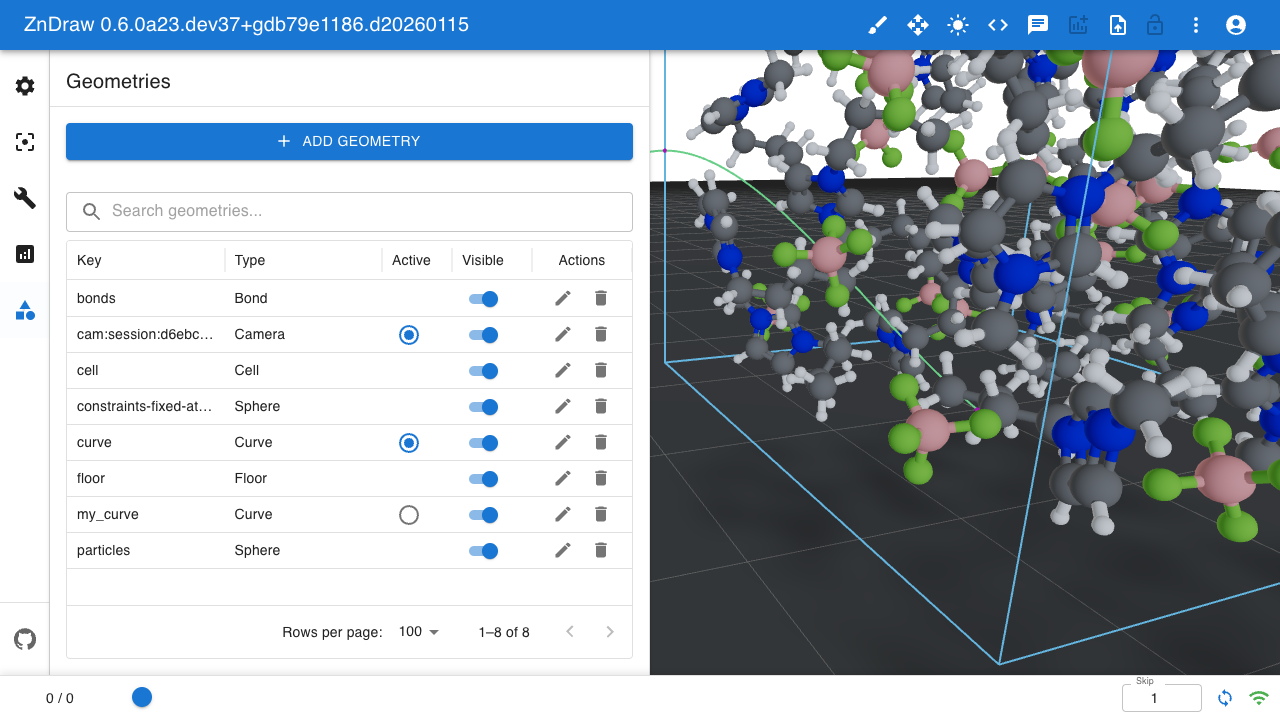1280x720 pixels.
Task: Open the code console icon
Action: (998, 25)
